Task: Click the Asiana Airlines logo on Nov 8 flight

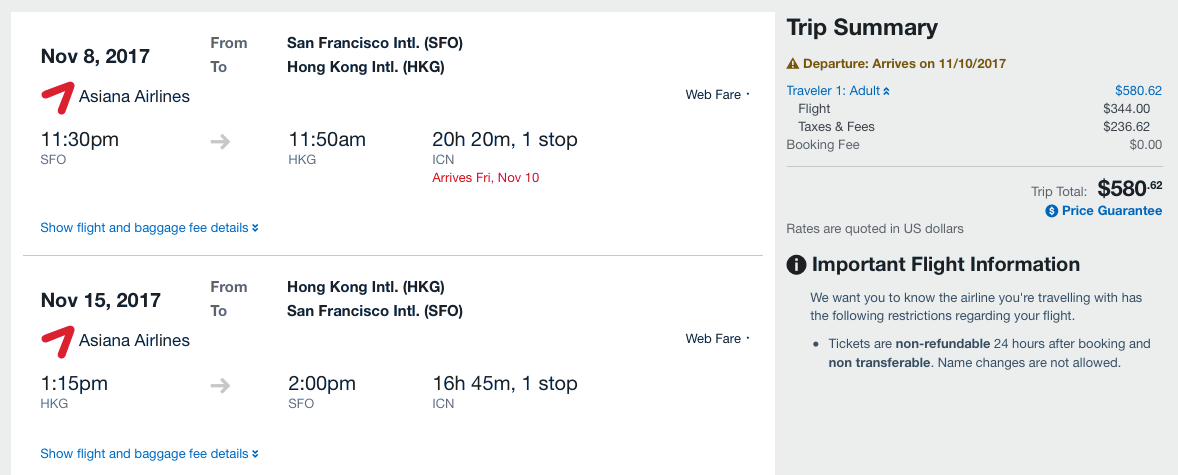Action: pyautogui.click(x=58, y=96)
